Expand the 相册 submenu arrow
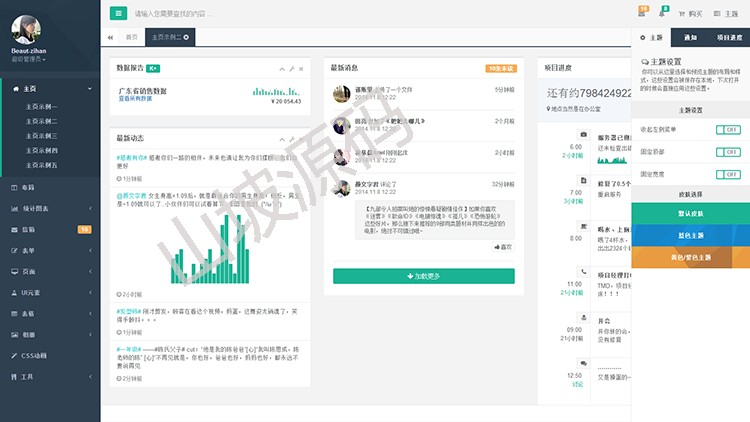750x422 pixels. coord(90,335)
